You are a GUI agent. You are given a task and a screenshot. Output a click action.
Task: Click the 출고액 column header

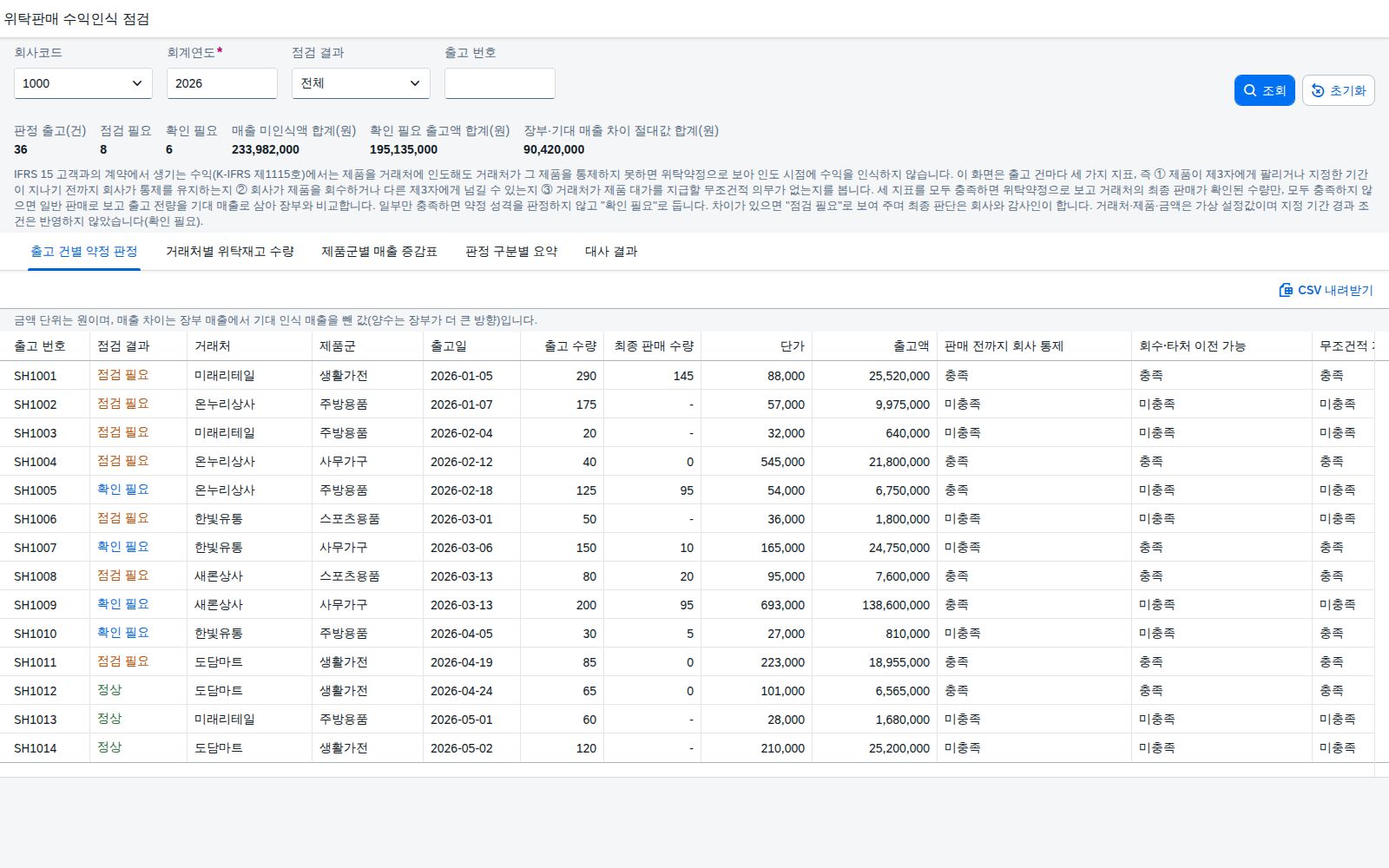[x=875, y=346]
